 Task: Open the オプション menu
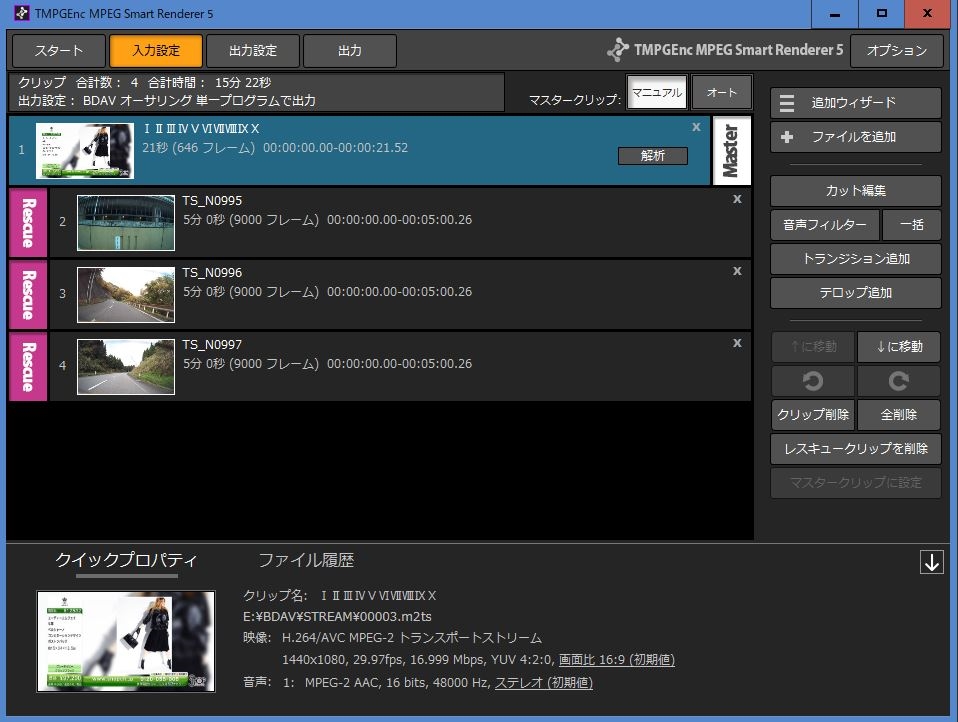pyautogui.click(x=896, y=51)
